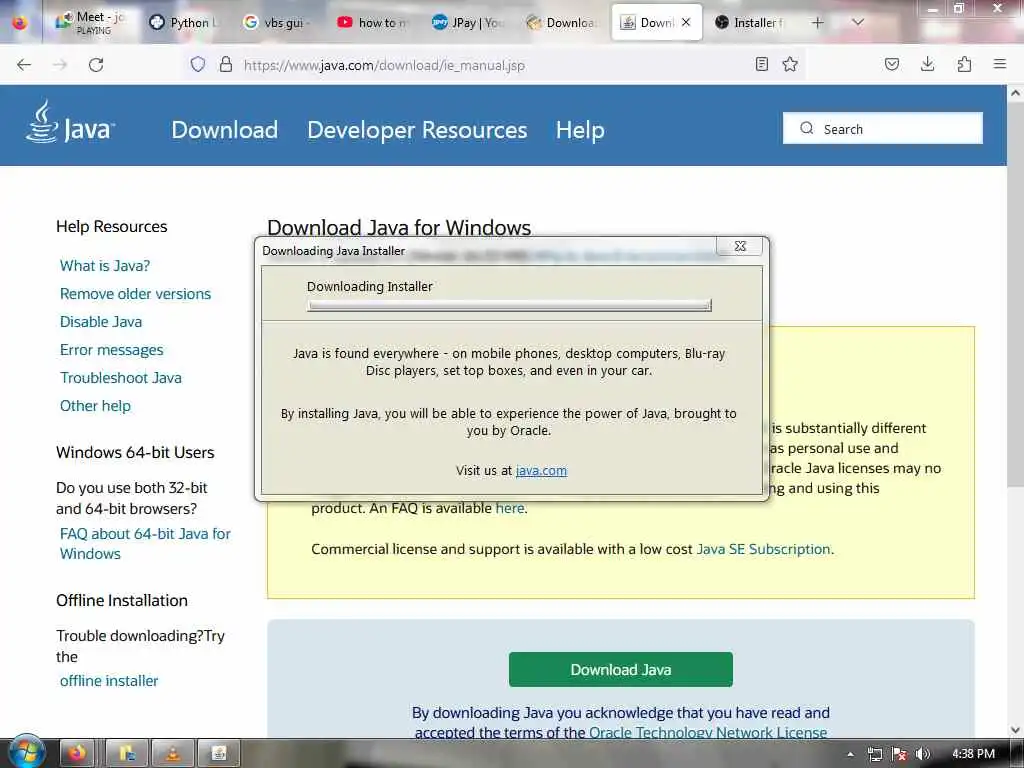Screen dimensions: 1024x768
Task: Open the Remove older versions link
Action: coord(135,294)
